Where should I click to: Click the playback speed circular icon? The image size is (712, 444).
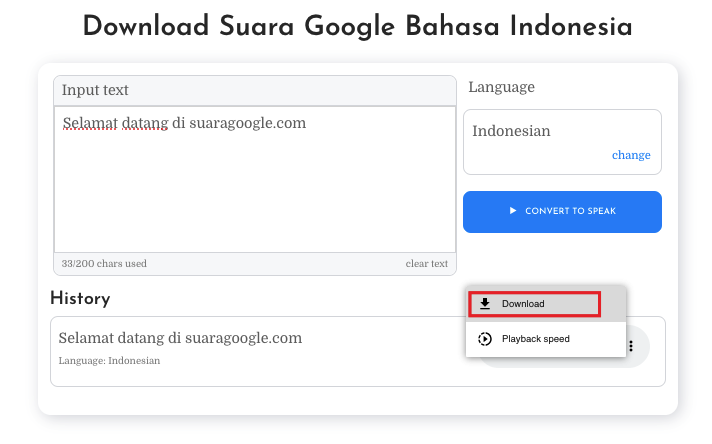[485, 339]
